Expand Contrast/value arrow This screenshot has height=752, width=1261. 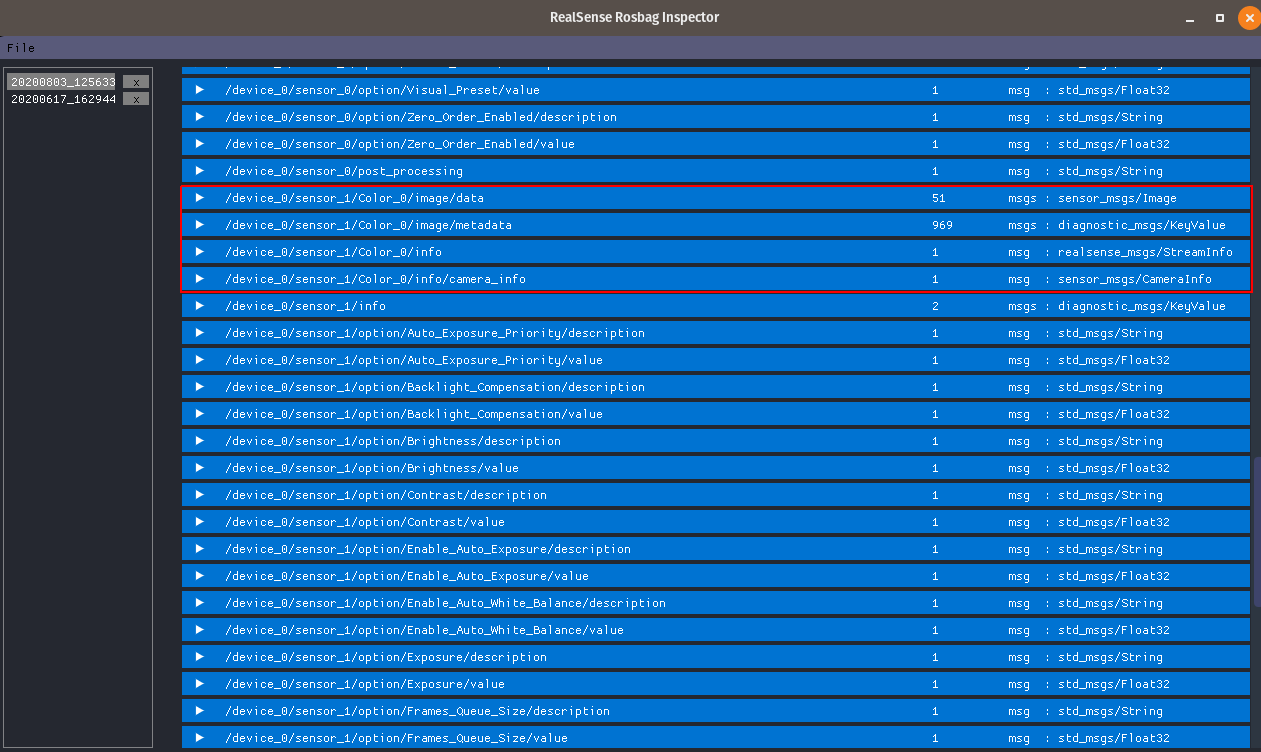point(199,522)
